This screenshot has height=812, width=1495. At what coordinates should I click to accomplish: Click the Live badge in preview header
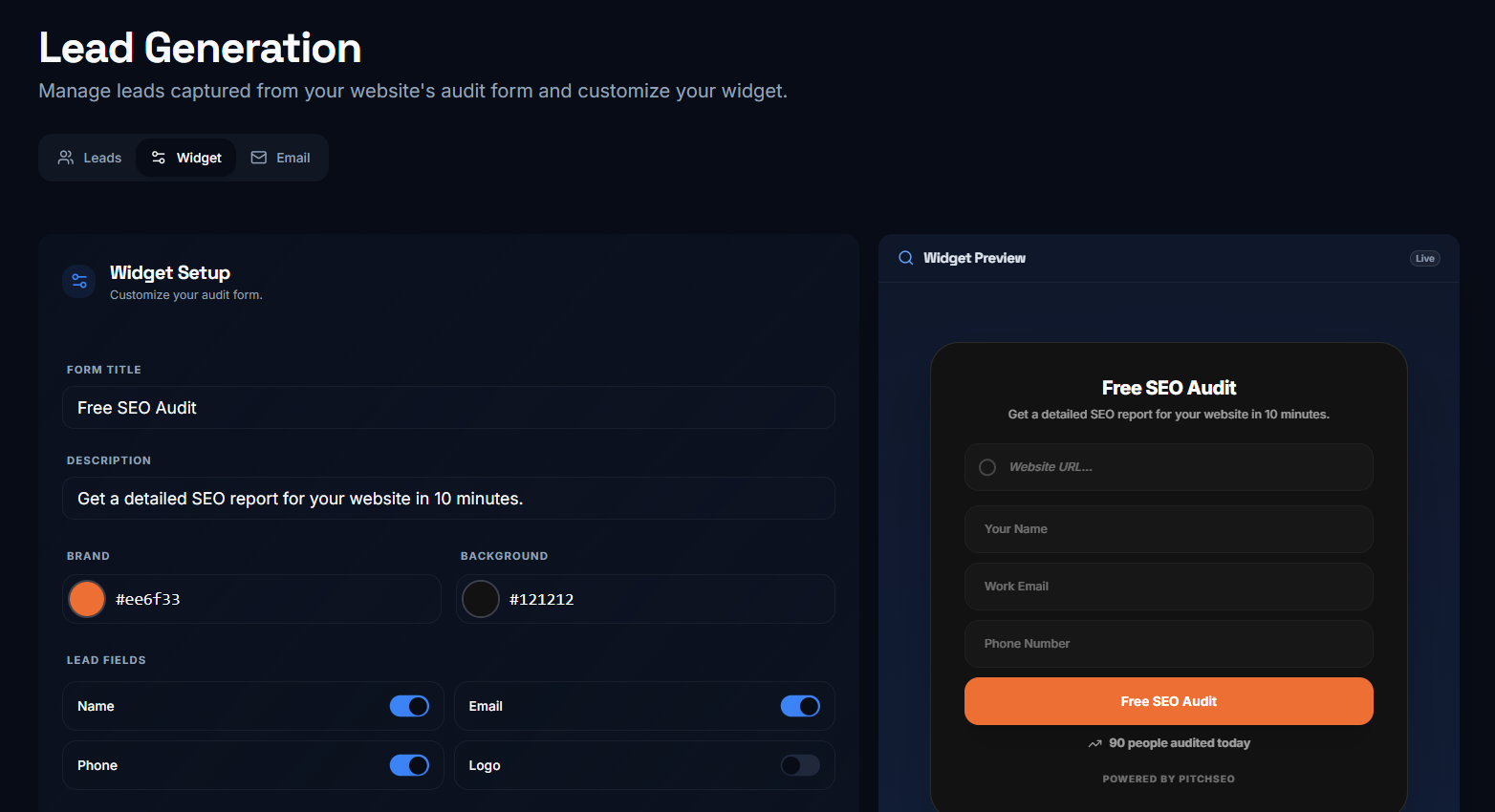[x=1424, y=258]
